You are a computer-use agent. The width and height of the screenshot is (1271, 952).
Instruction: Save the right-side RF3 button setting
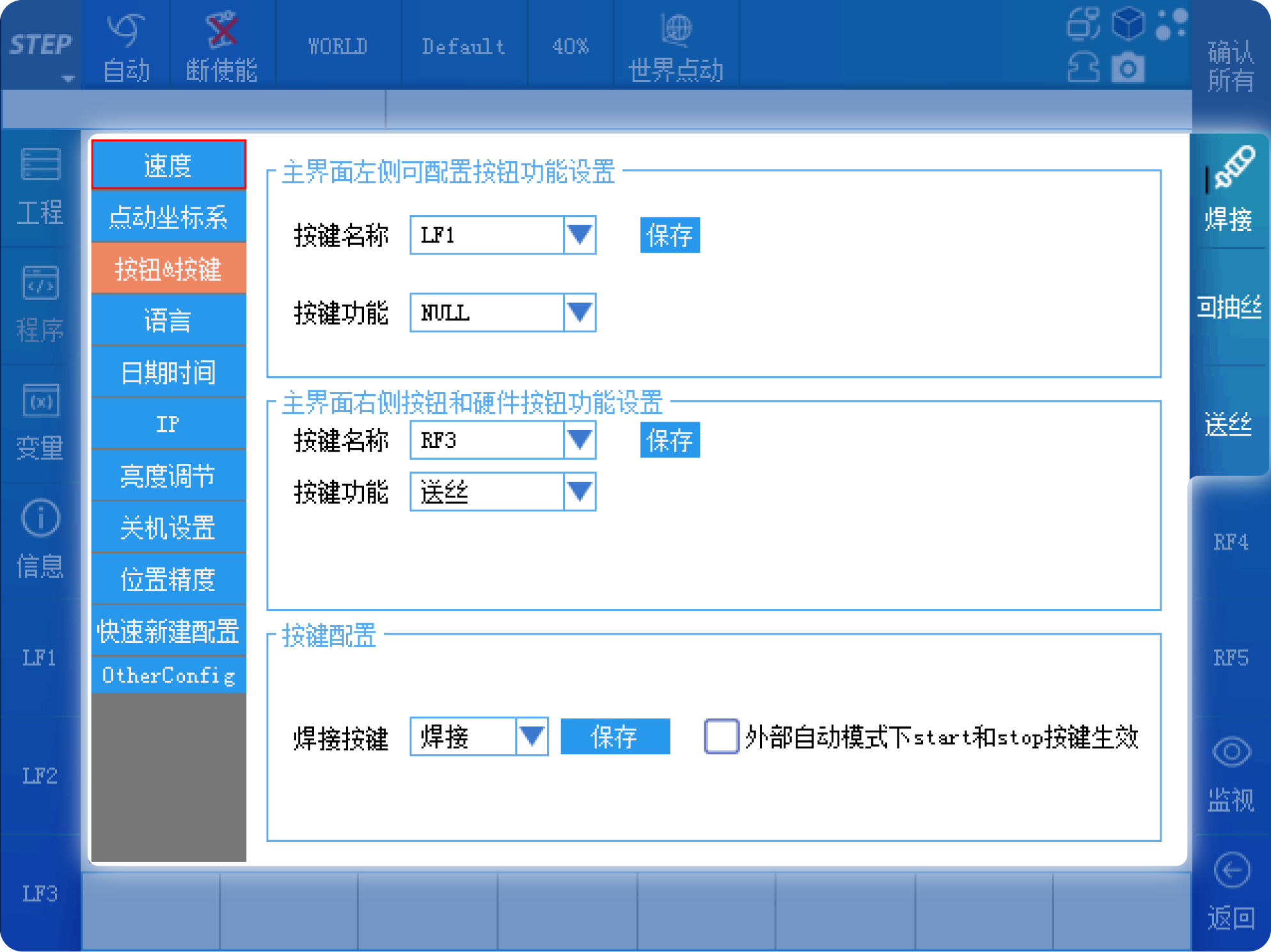tap(670, 440)
